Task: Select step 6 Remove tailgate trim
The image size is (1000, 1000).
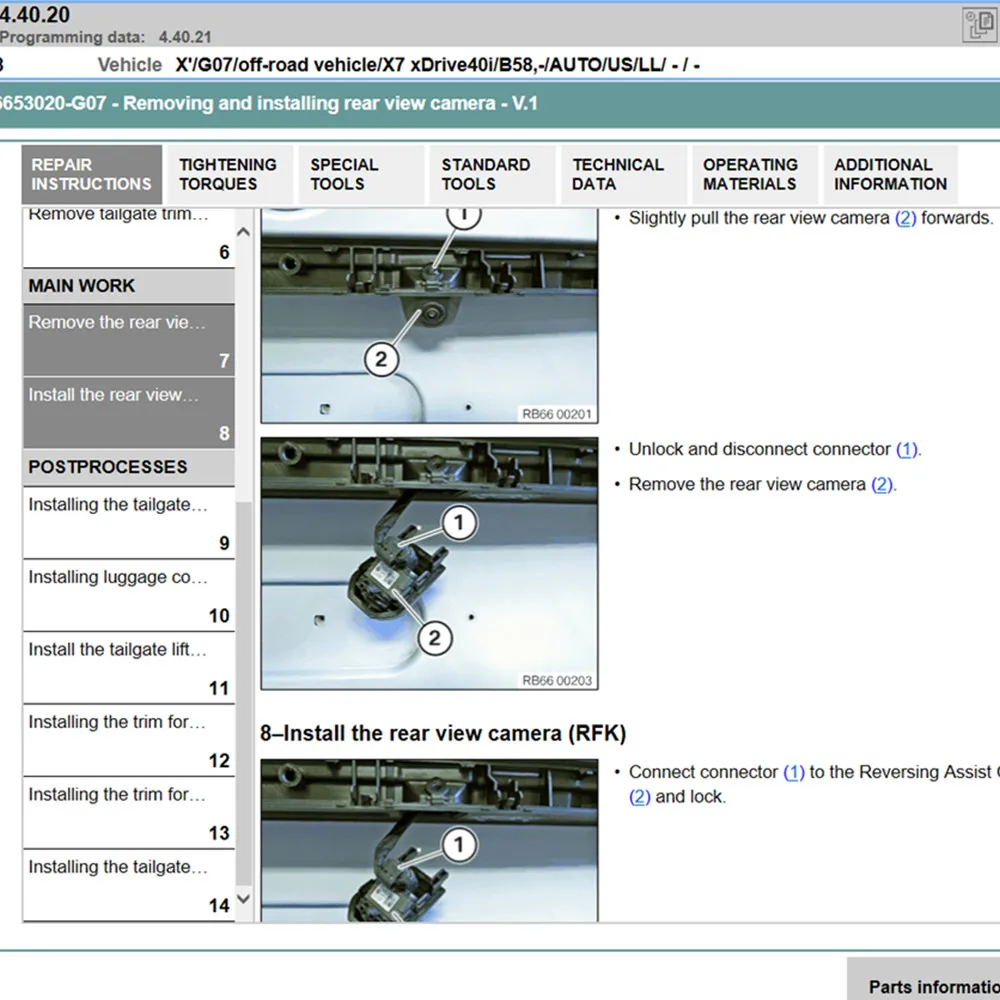Action: [129, 237]
